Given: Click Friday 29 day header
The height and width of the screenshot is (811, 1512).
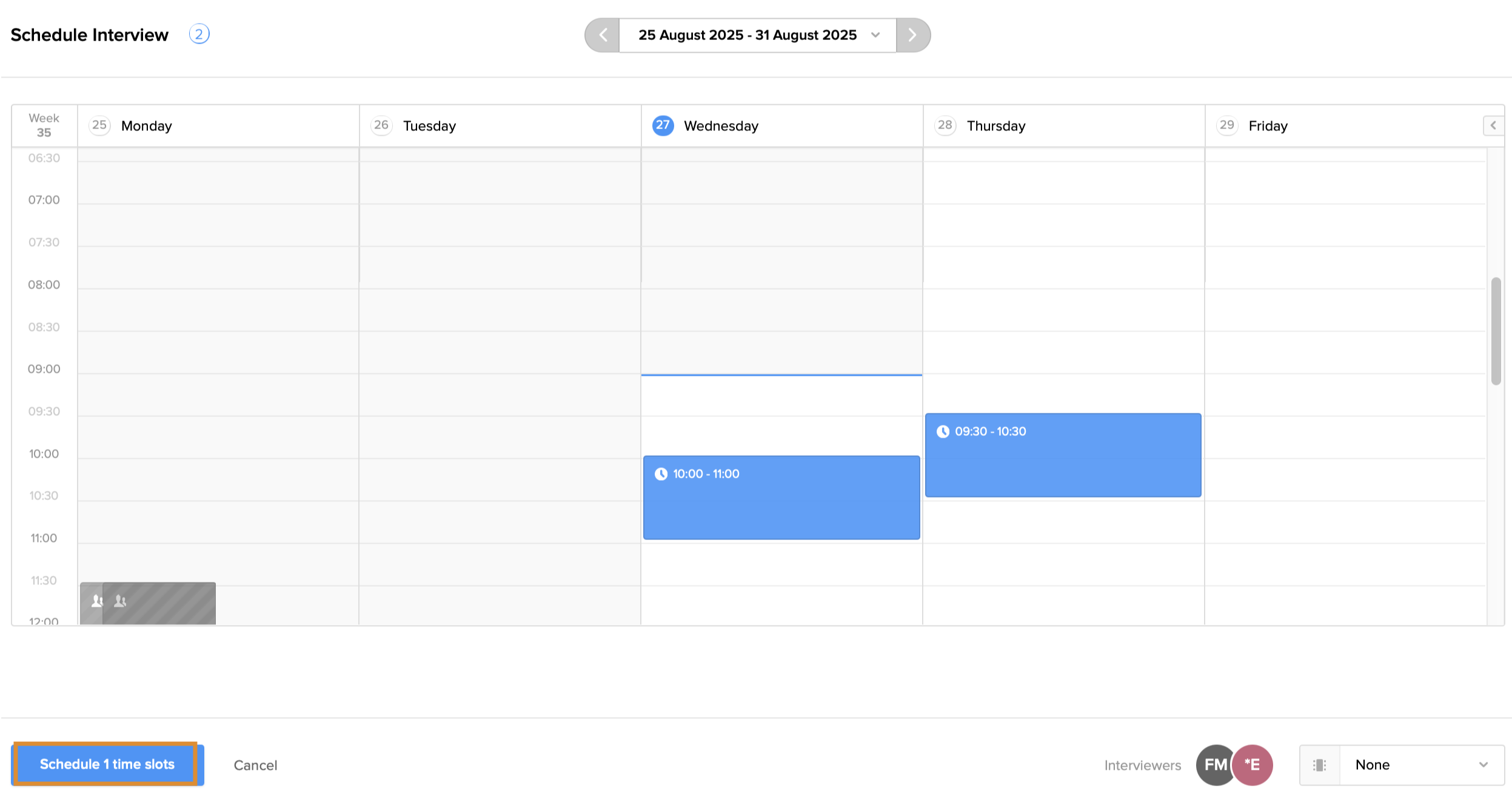Looking at the screenshot, I should (1267, 126).
